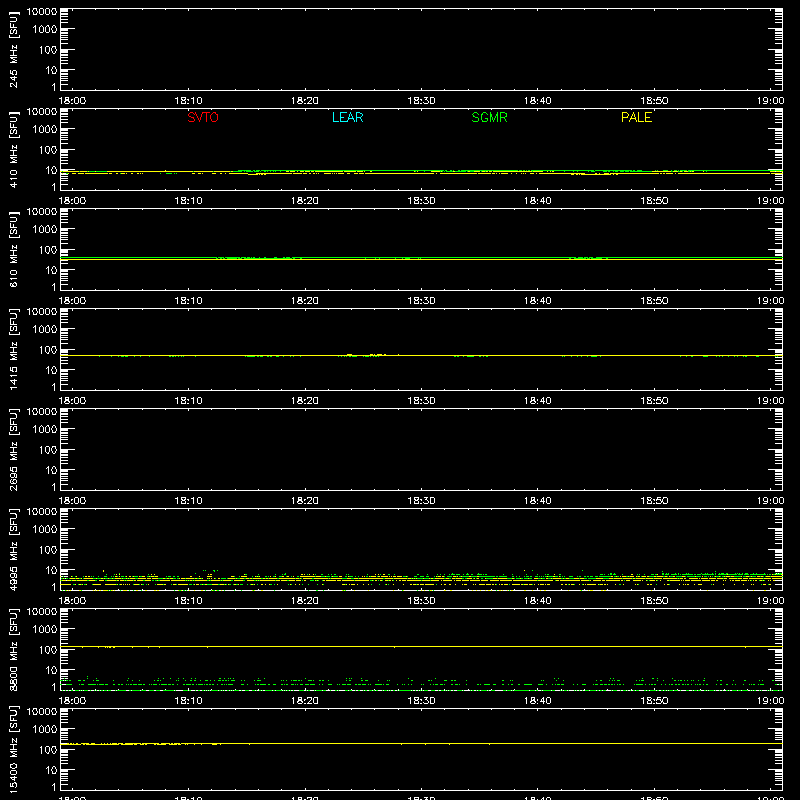Click 18:10 label under the 2695 MHz panel
Viewport: 800px width, 800px height.
(x=189, y=501)
